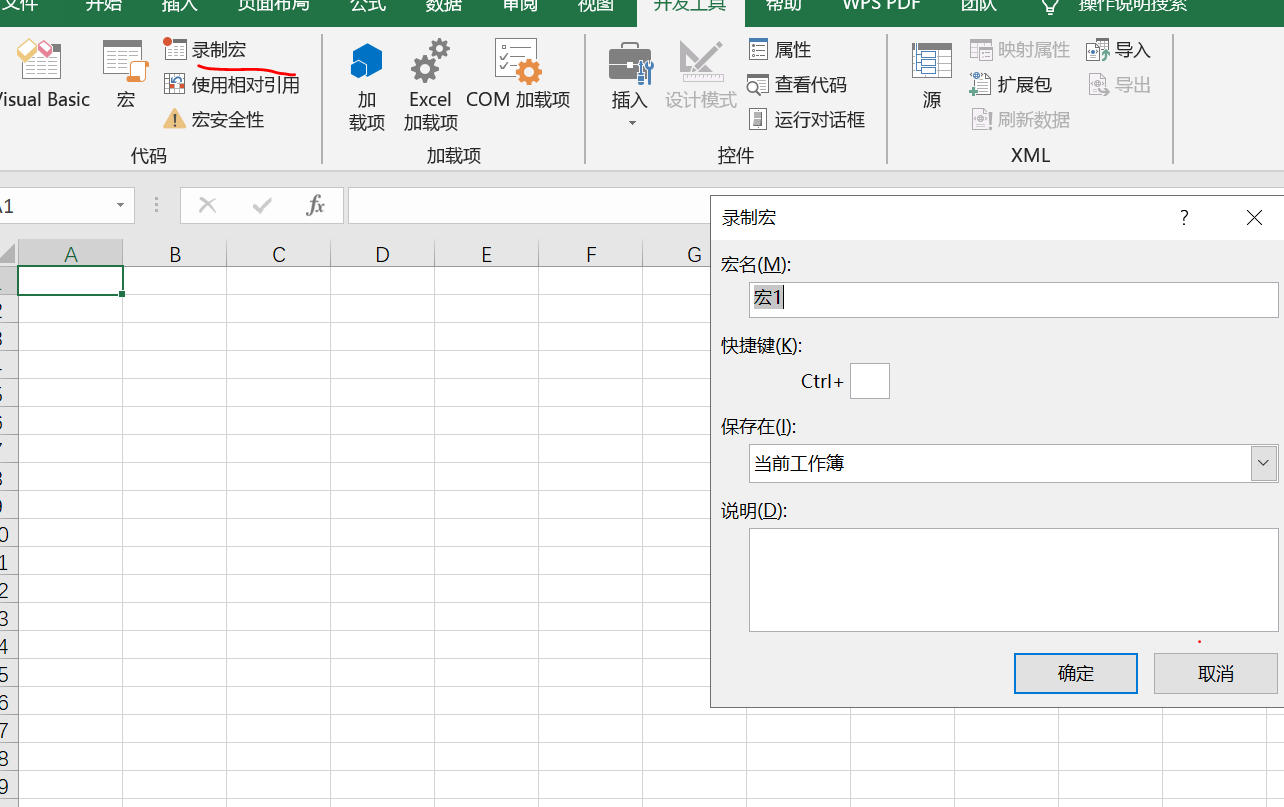Screen dimensions: 1284x807
Task: Click 刷新数据 refresh data
Action: 1020,120
